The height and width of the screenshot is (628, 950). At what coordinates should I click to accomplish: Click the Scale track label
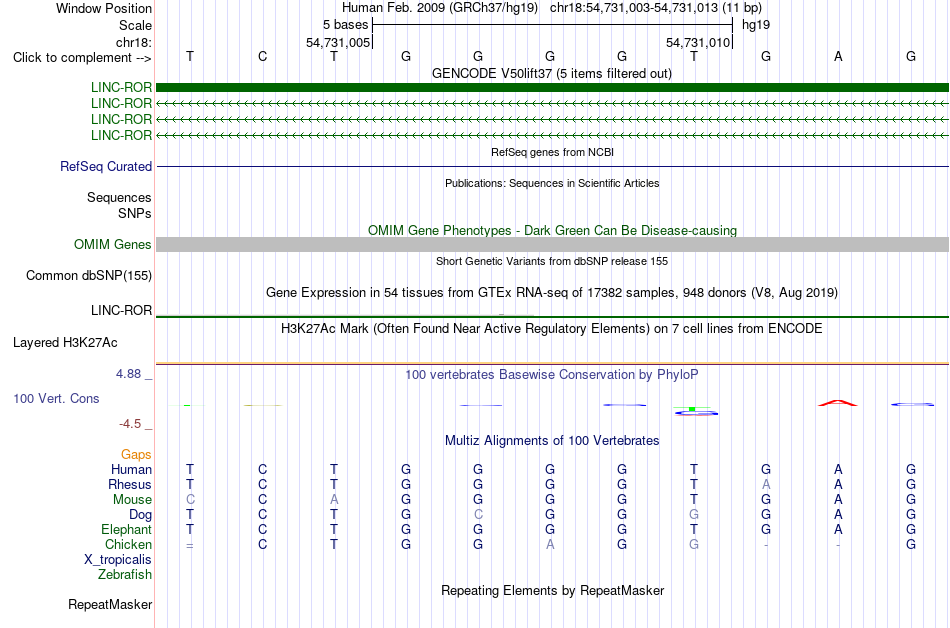tap(135, 25)
